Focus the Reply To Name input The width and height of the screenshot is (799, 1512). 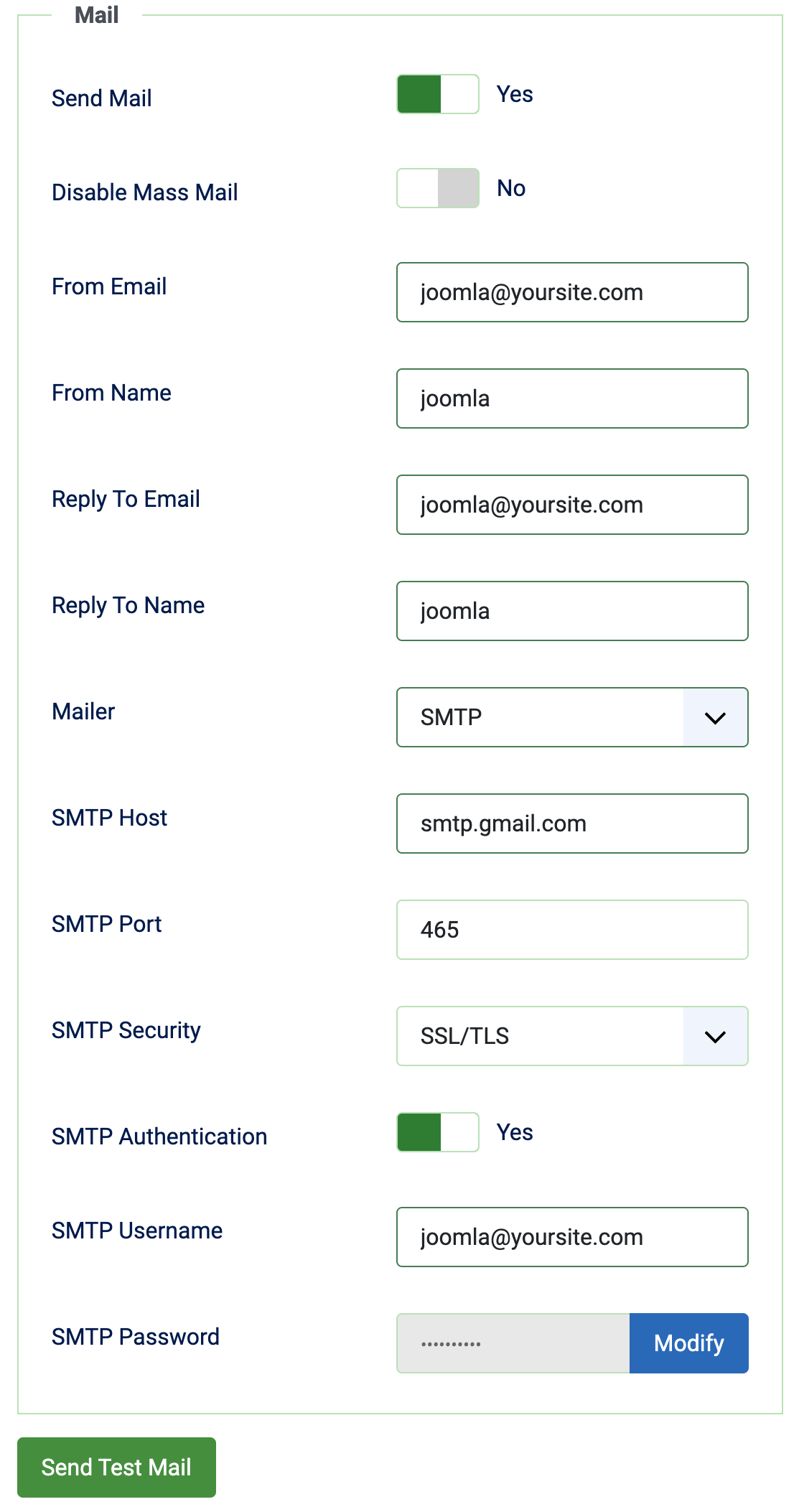pyautogui.click(x=571, y=611)
